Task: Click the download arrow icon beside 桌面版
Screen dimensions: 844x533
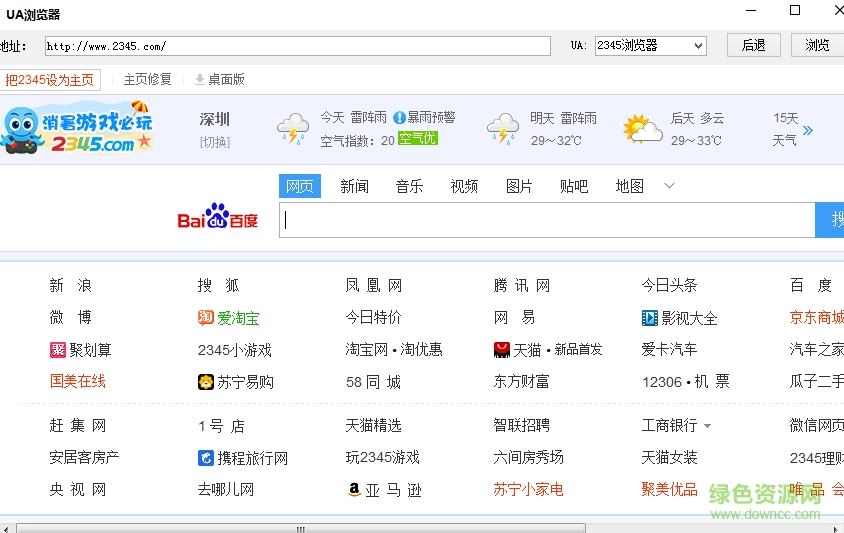Action: 200,80
